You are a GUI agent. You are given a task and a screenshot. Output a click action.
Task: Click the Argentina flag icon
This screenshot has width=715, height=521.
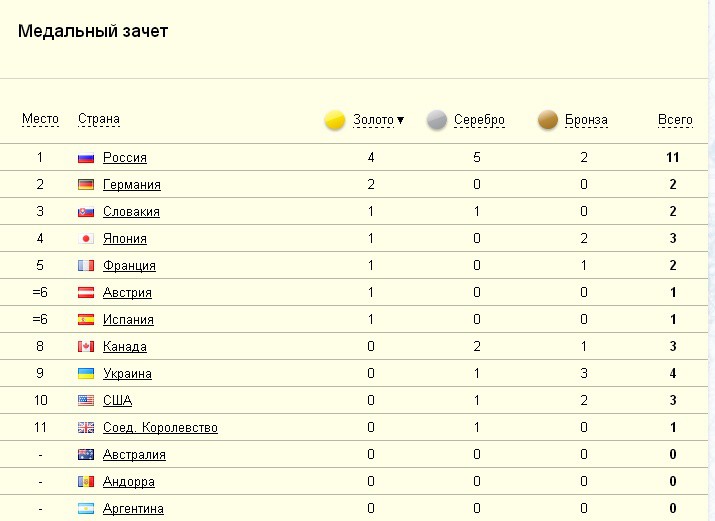click(x=85, y=509)
